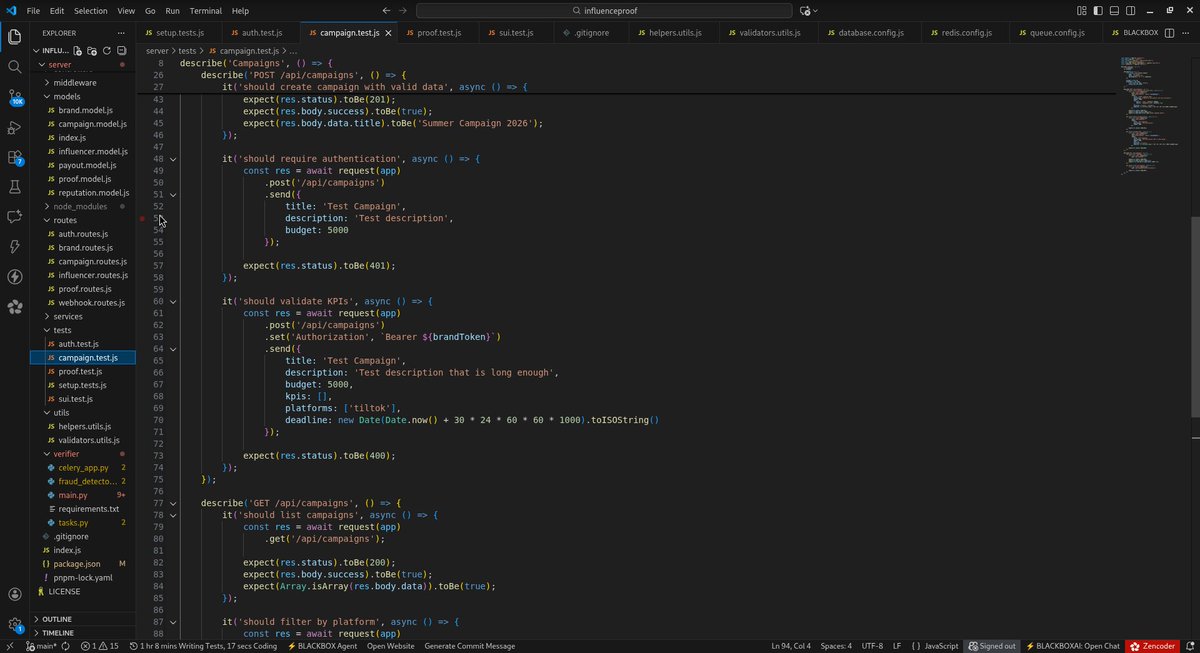Click New File icon in Explorer header
Screen dimensions: 1200x653
pyautogui.click(x=78, y=50)
